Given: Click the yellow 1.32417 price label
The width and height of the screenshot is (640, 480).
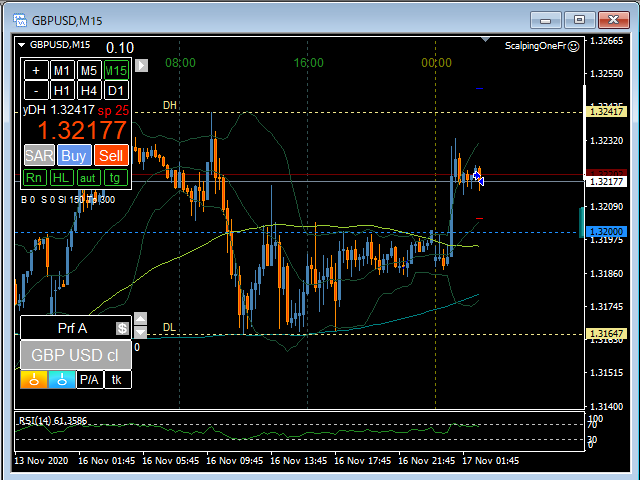Looking at the screenshot, I should click(x=606, y=111).
